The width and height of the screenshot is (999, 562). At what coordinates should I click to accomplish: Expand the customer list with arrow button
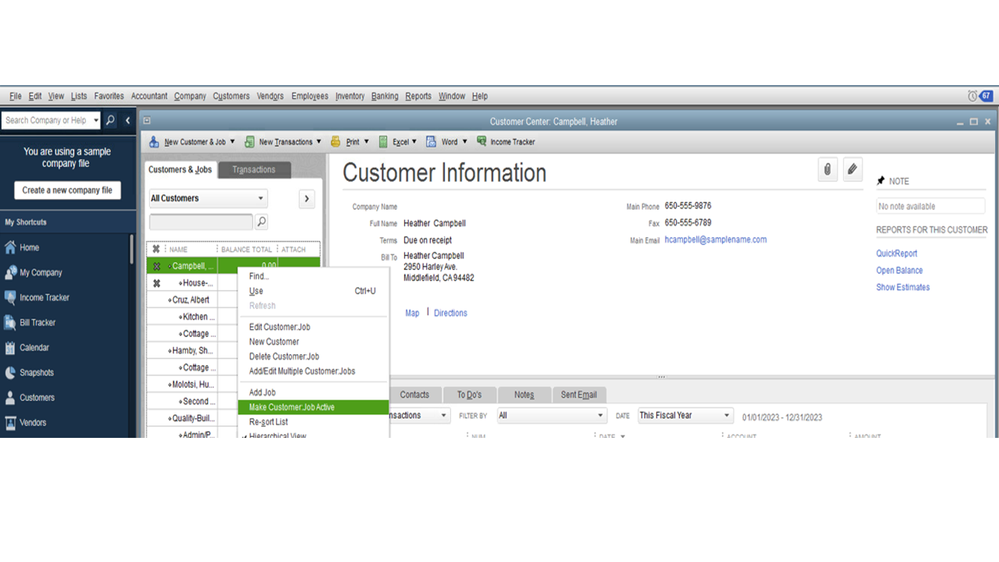306,199
